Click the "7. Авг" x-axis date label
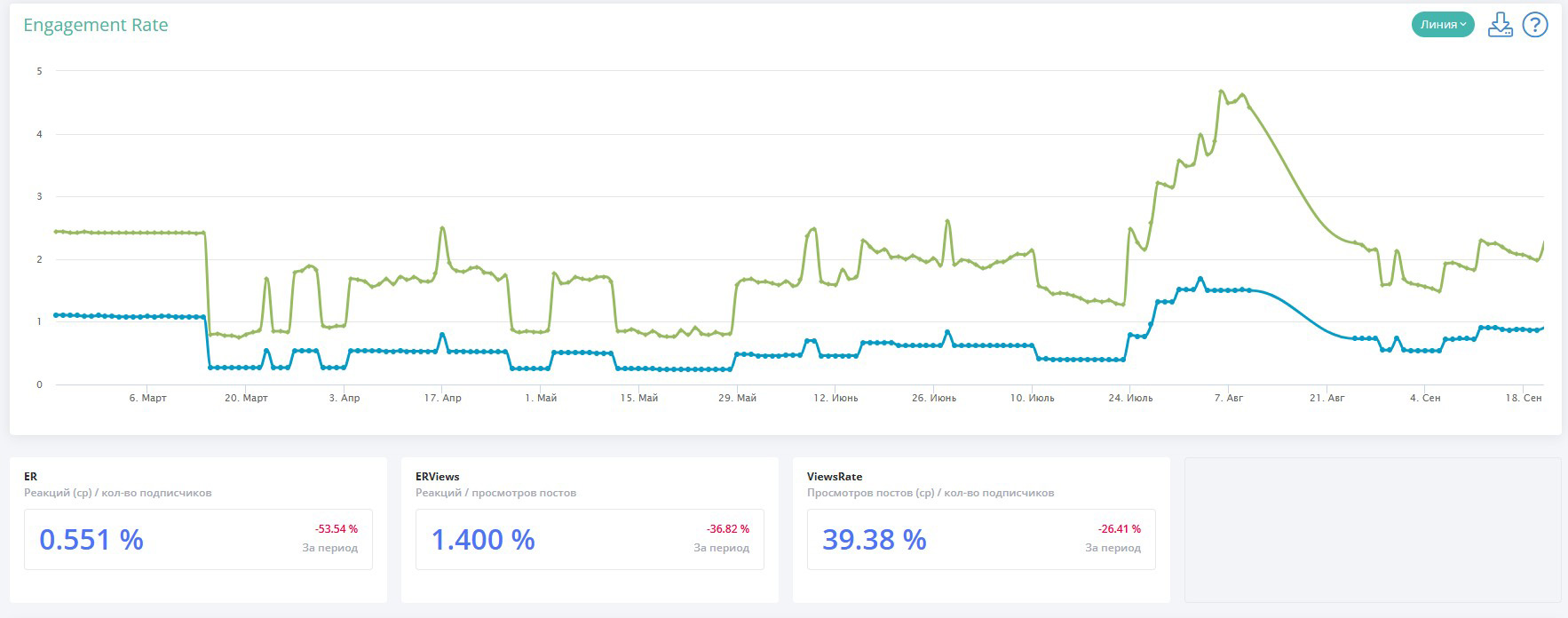1568x618 pixels. [1228, 398]
